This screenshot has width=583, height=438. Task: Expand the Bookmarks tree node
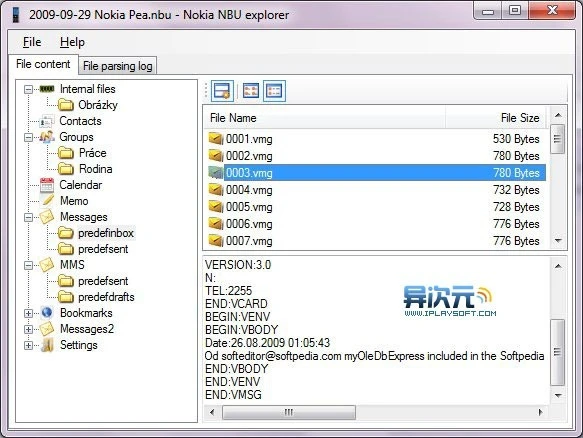click(28, 313)
